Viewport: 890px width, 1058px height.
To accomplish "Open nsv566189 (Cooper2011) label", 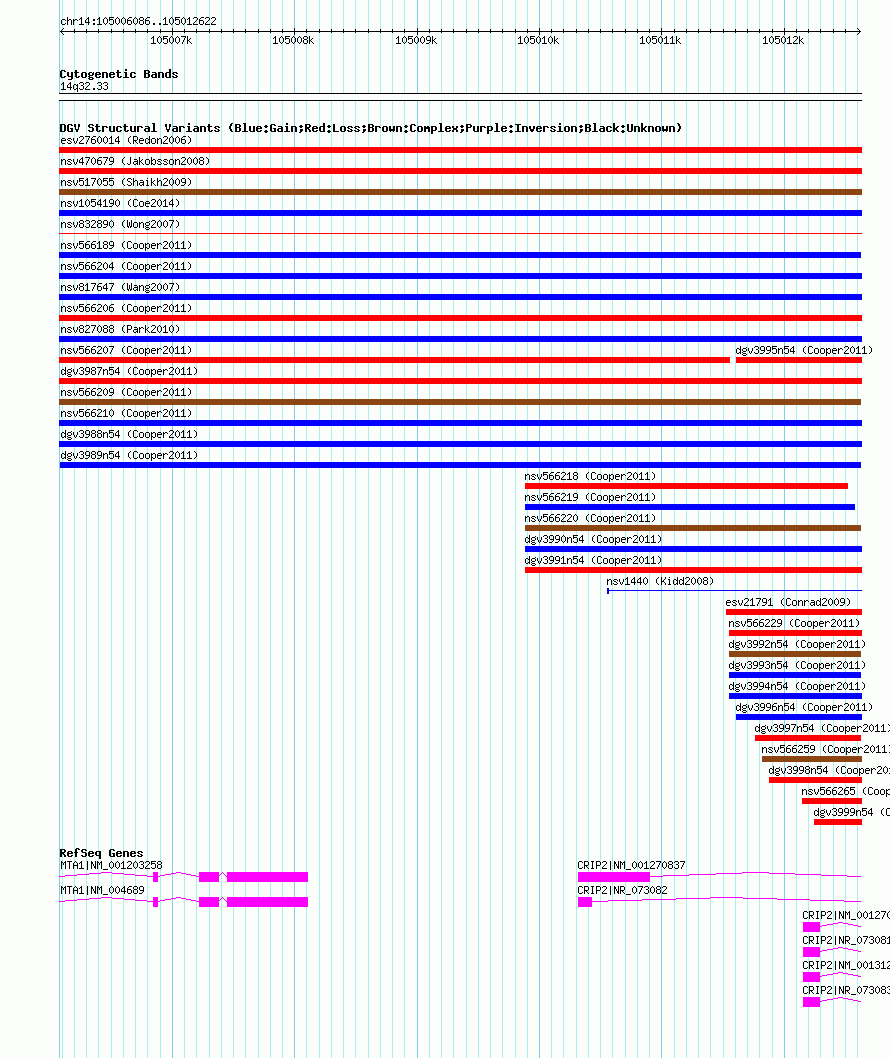I will pos(126,245).
